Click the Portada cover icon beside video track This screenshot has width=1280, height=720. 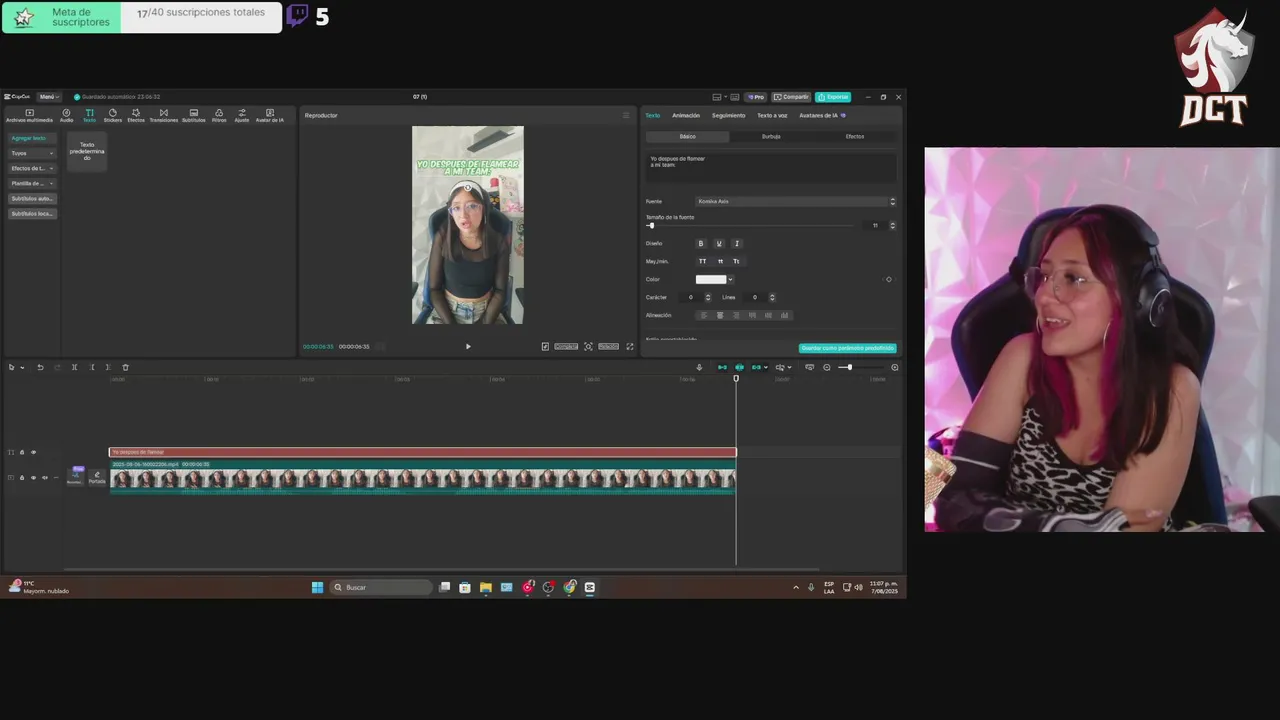coord(97,478)
